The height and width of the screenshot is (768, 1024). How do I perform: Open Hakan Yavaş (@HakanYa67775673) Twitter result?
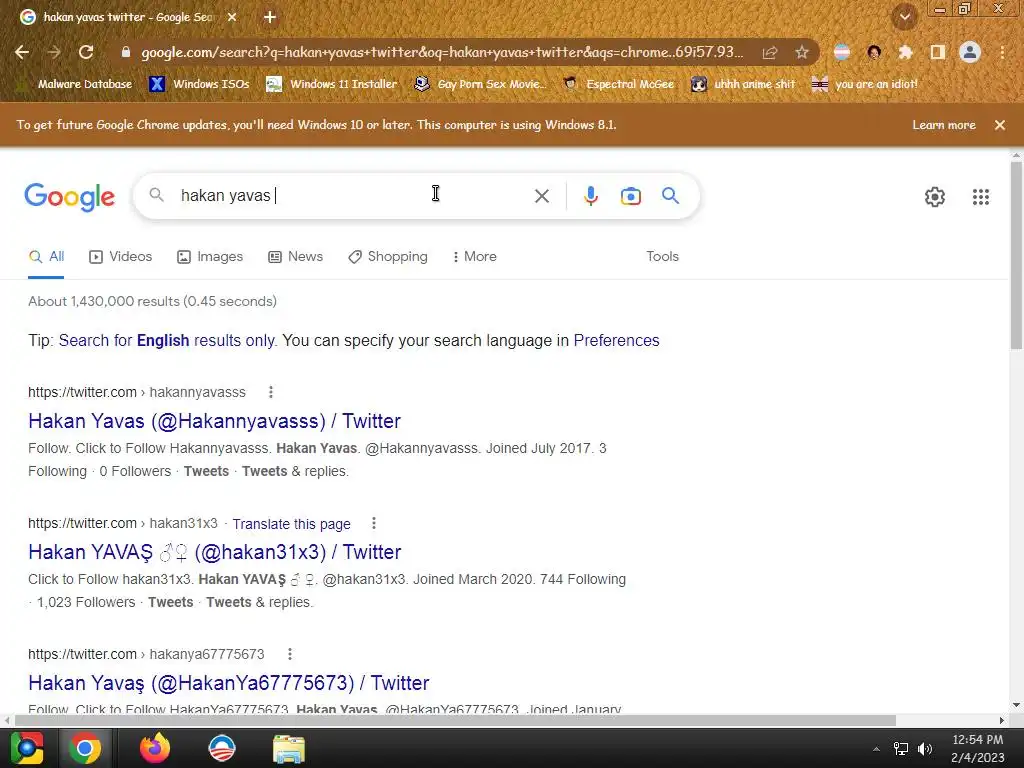point(229,683)
